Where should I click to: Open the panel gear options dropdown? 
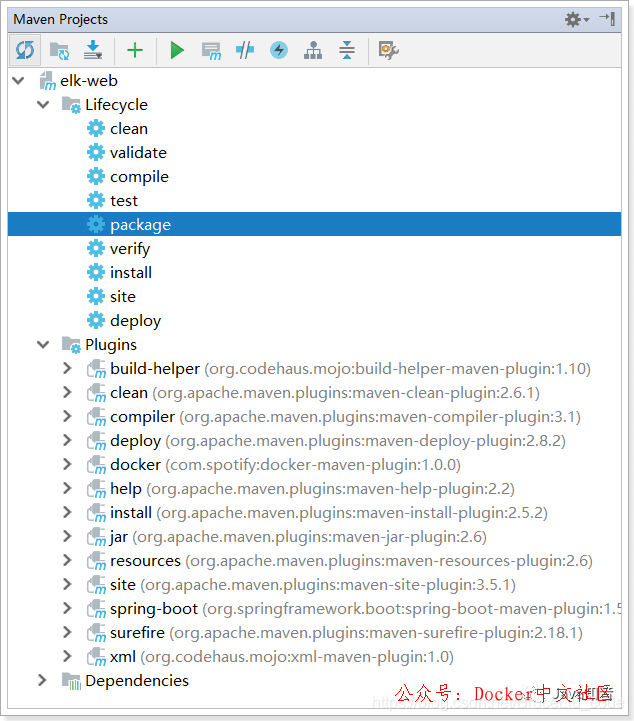pos(576,19)
